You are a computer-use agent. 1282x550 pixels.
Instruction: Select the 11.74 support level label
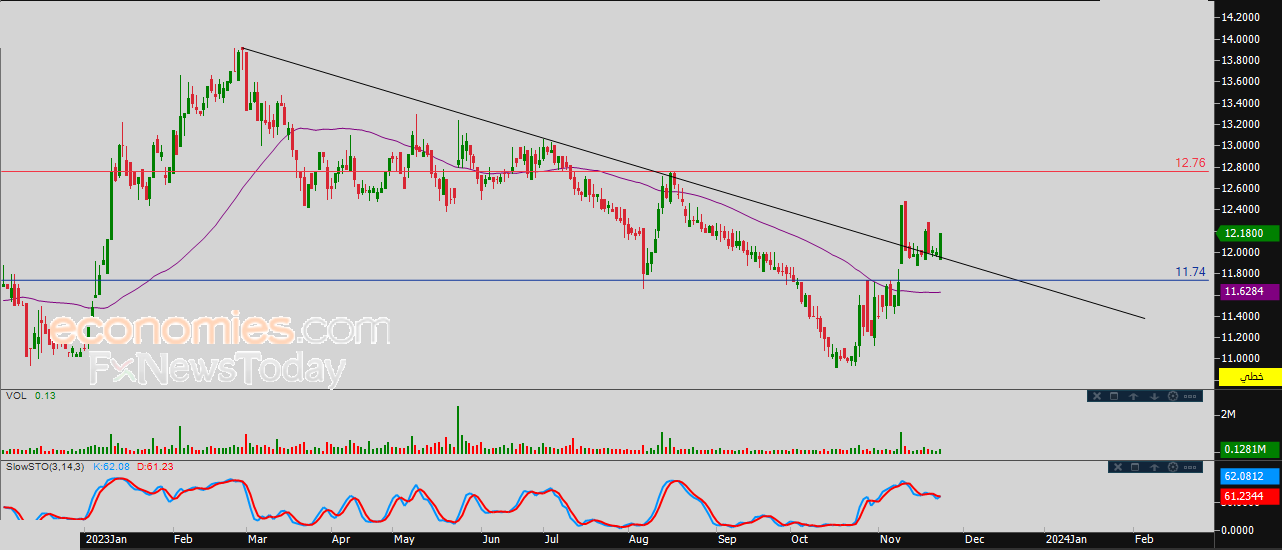pyautogui.click(x=1190, y=272)
